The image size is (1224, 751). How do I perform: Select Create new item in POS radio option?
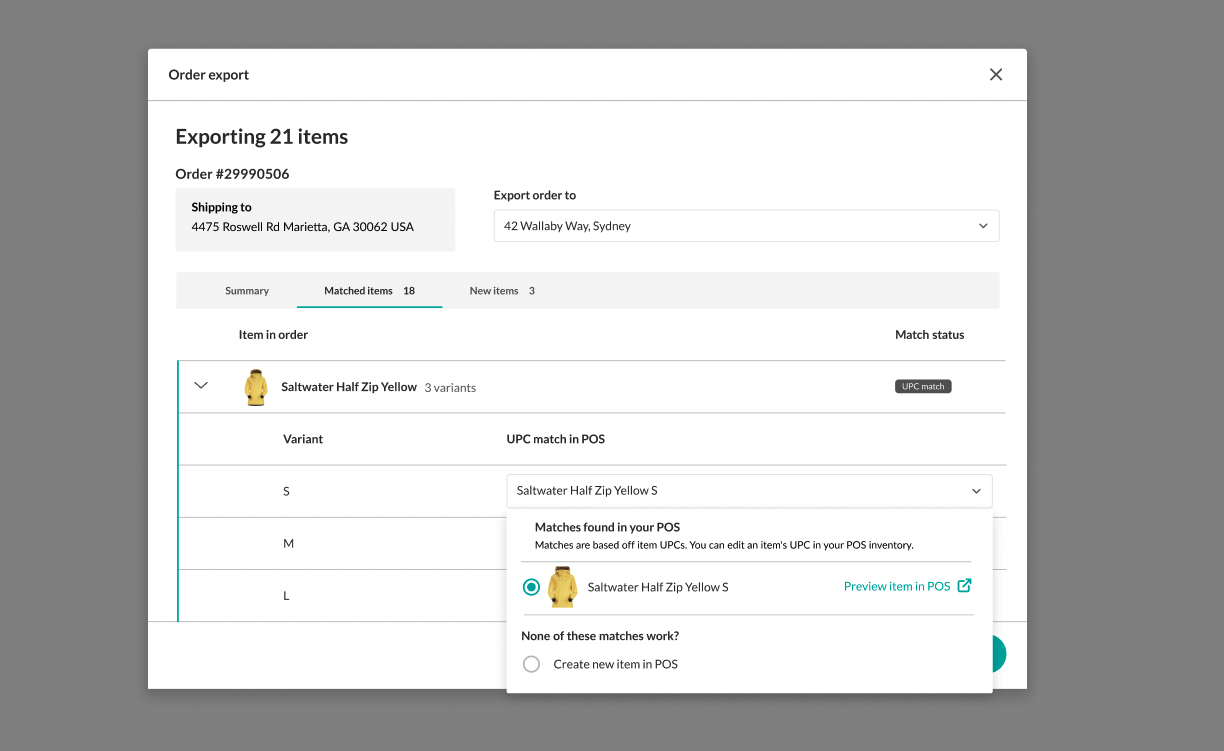531,664
